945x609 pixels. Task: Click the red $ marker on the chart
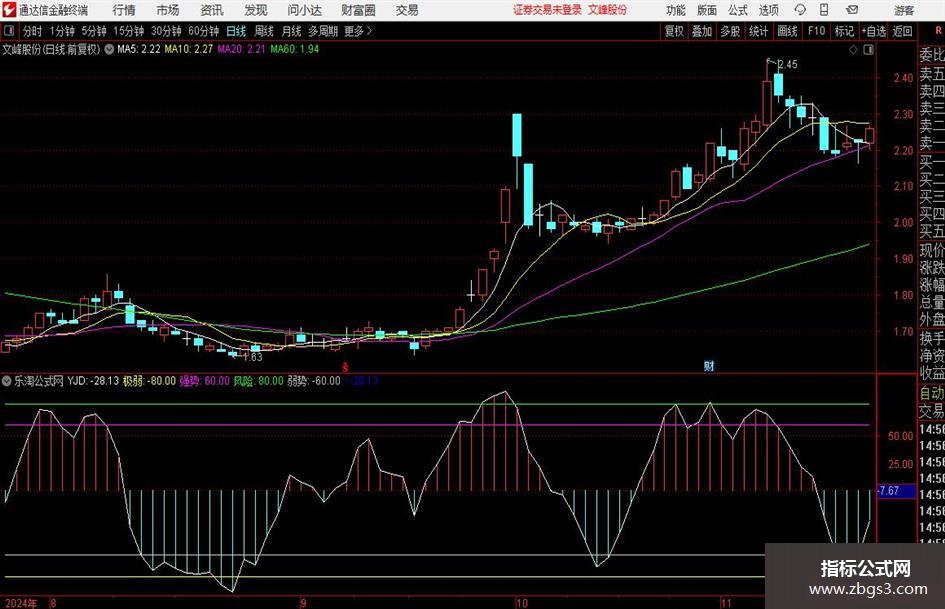coord(345,367)
